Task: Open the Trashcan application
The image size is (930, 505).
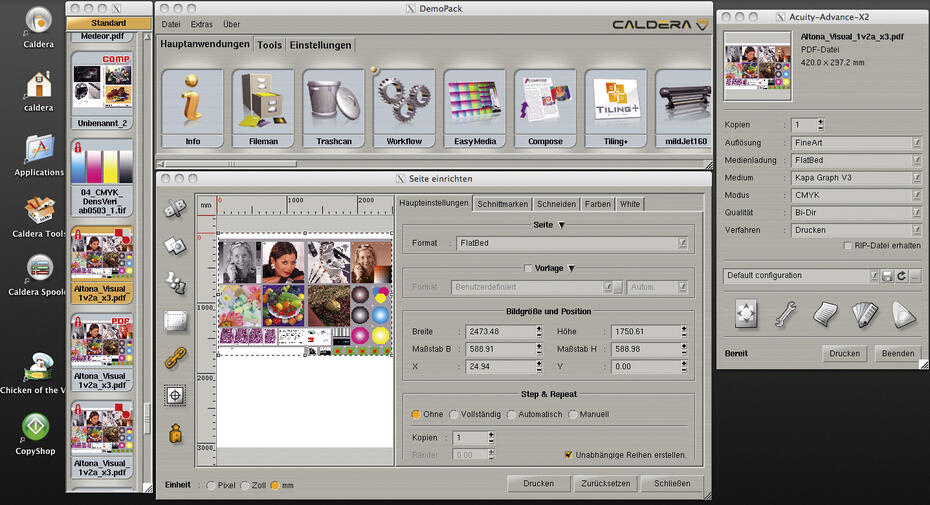Action: (x=333, y=108)
